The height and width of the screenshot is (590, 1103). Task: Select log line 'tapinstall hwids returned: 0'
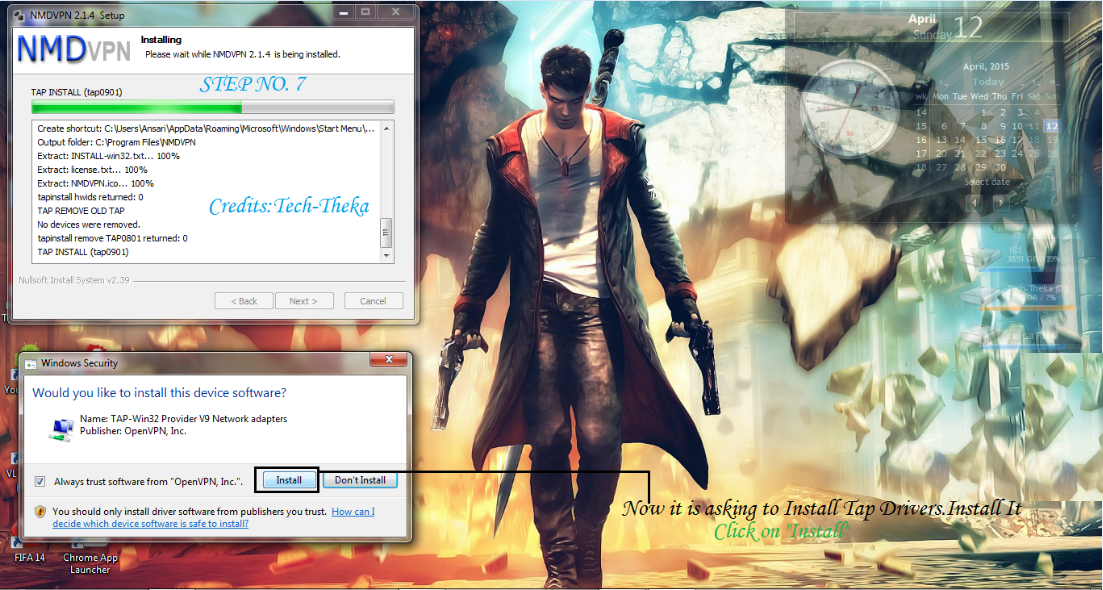(90, 197)
